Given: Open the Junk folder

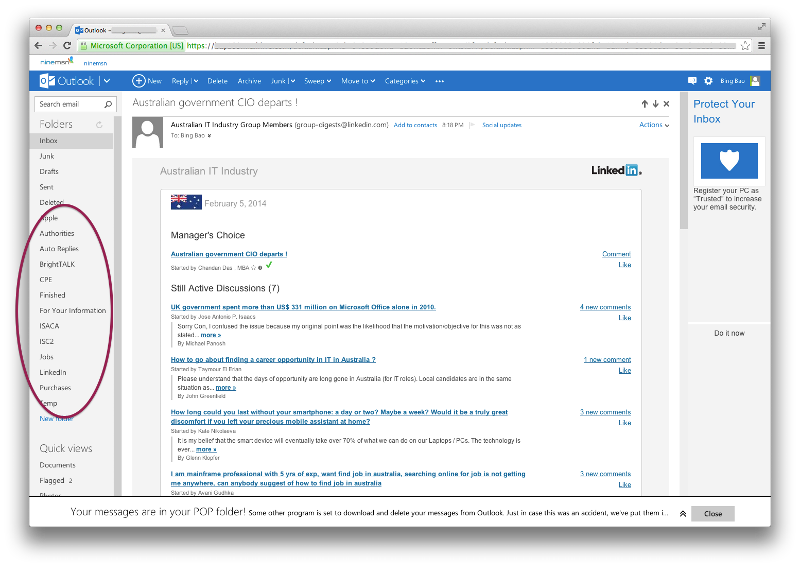Looking at the screenshot, I should click(x=46, y=156).
